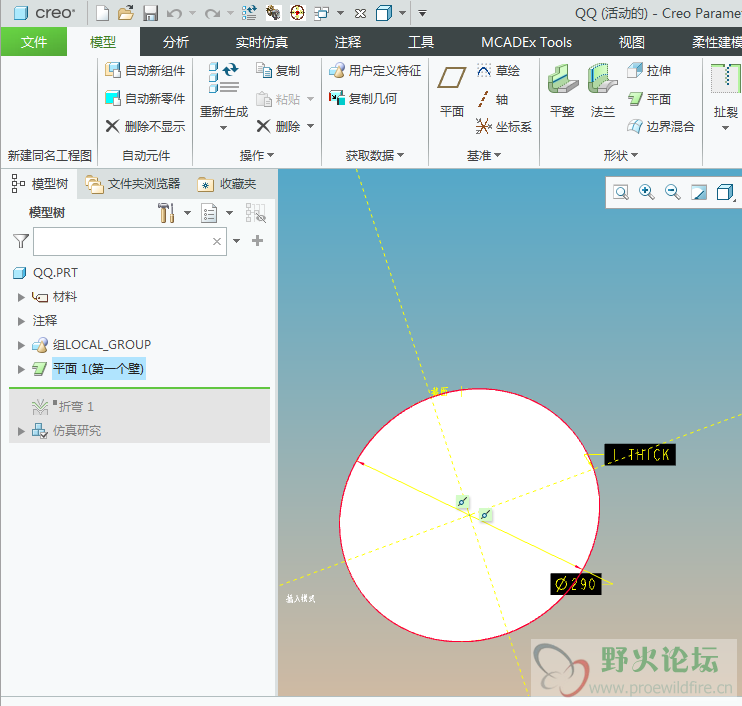Click the windows switch icon in quick access toolbar
The image size is (742, 706).
point(322,13)
